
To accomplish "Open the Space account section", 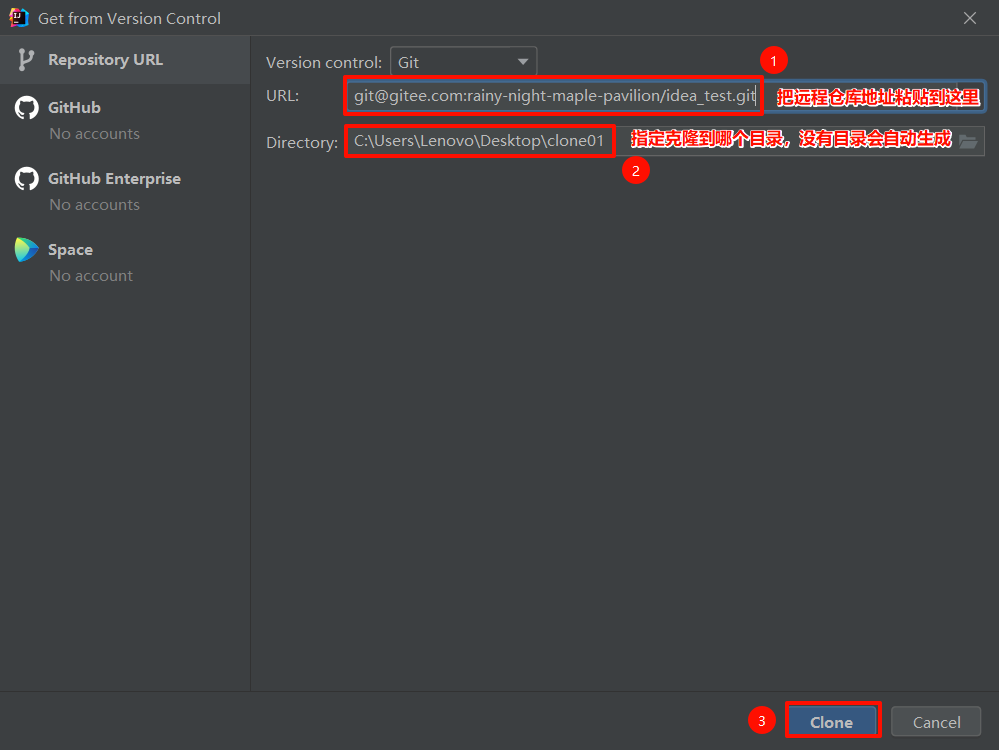I will coord(125,262).
